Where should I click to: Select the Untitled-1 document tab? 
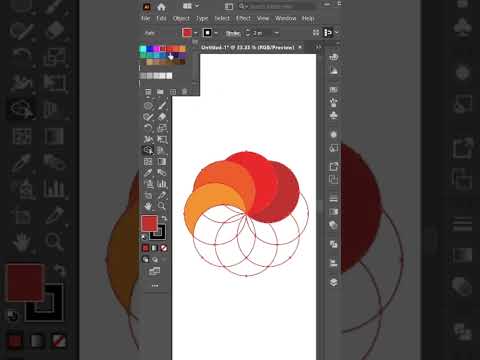[x=248, y=47]
